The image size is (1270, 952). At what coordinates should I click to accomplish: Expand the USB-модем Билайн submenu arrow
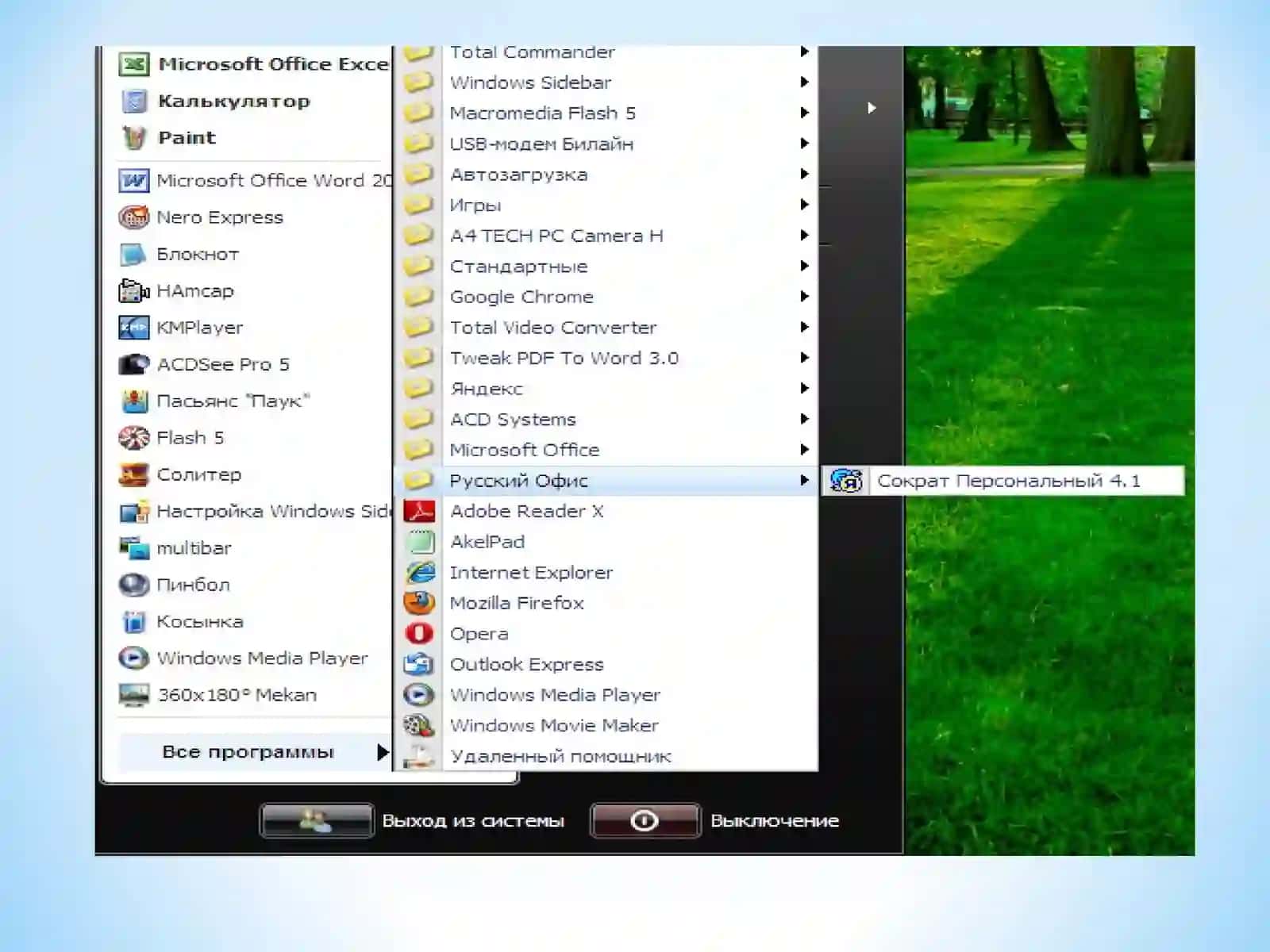tap(804, 144)
